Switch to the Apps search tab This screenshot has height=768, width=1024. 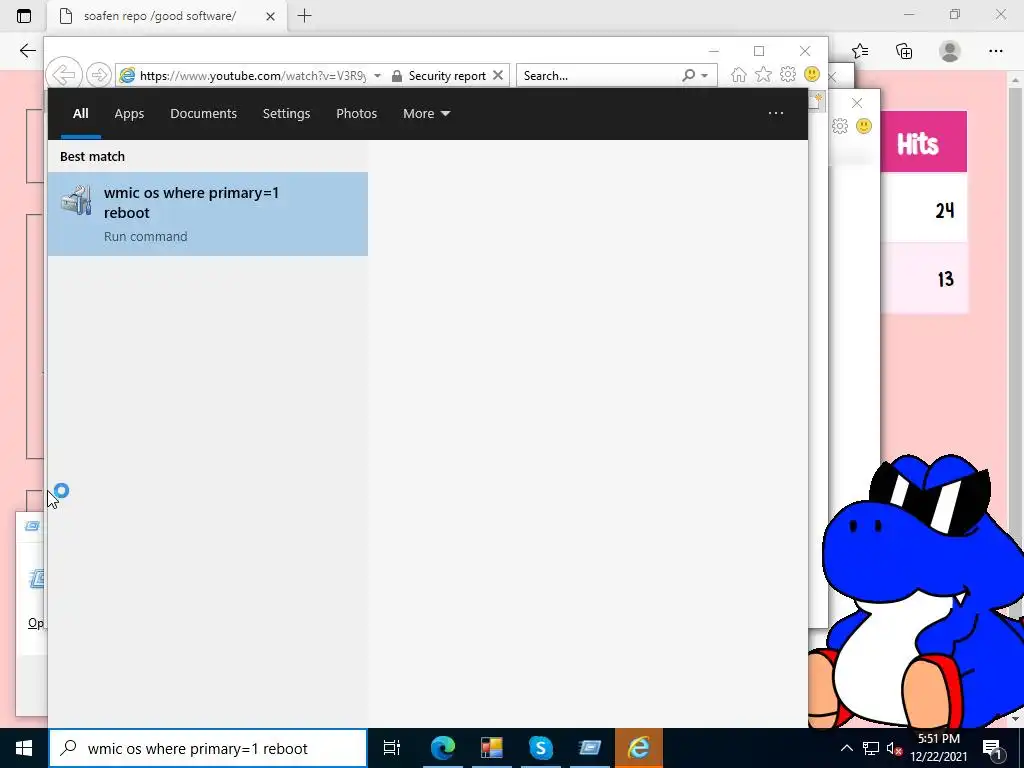129,114
